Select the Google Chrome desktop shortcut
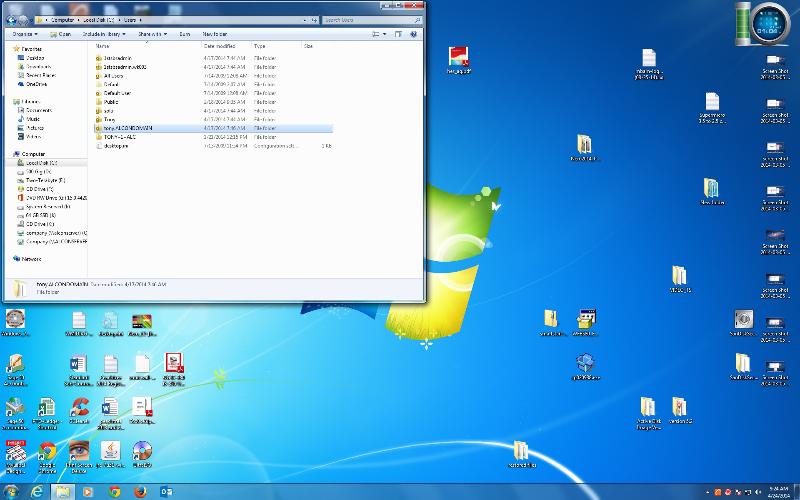 pyautogui.click(x=47, y=457)
